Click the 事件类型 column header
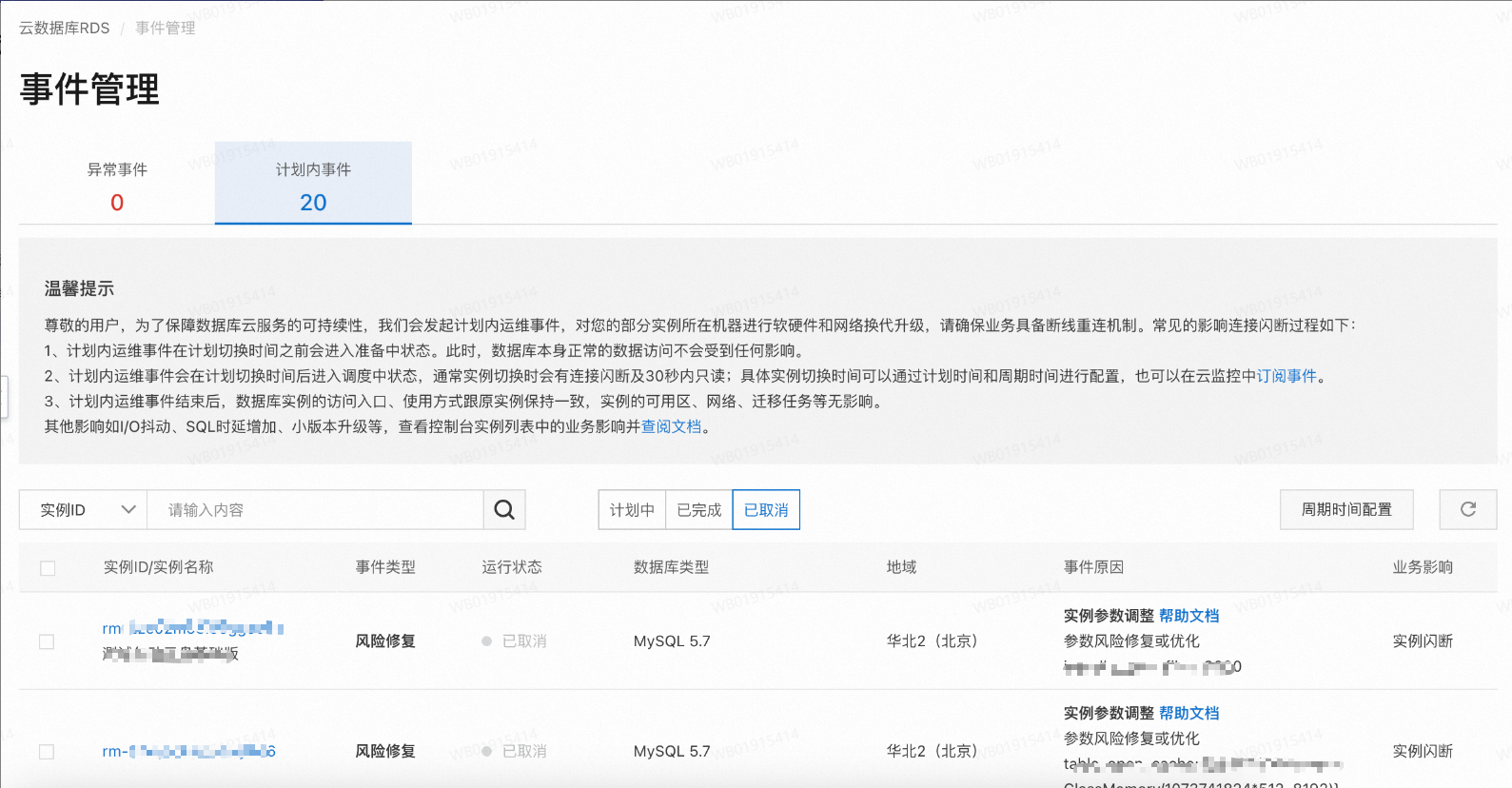Screen dimensions: 1512x788 [385, 567]
